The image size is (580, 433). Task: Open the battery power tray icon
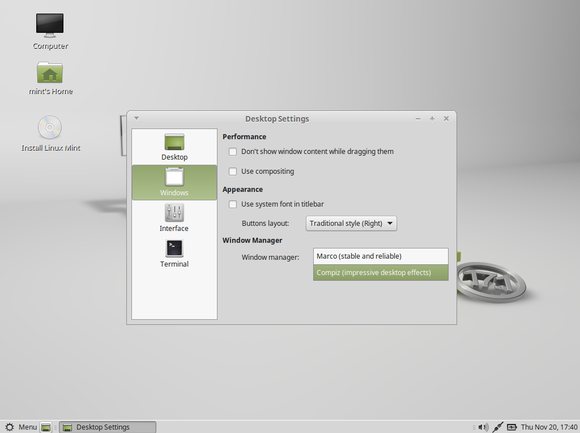(x=512, y=427)
